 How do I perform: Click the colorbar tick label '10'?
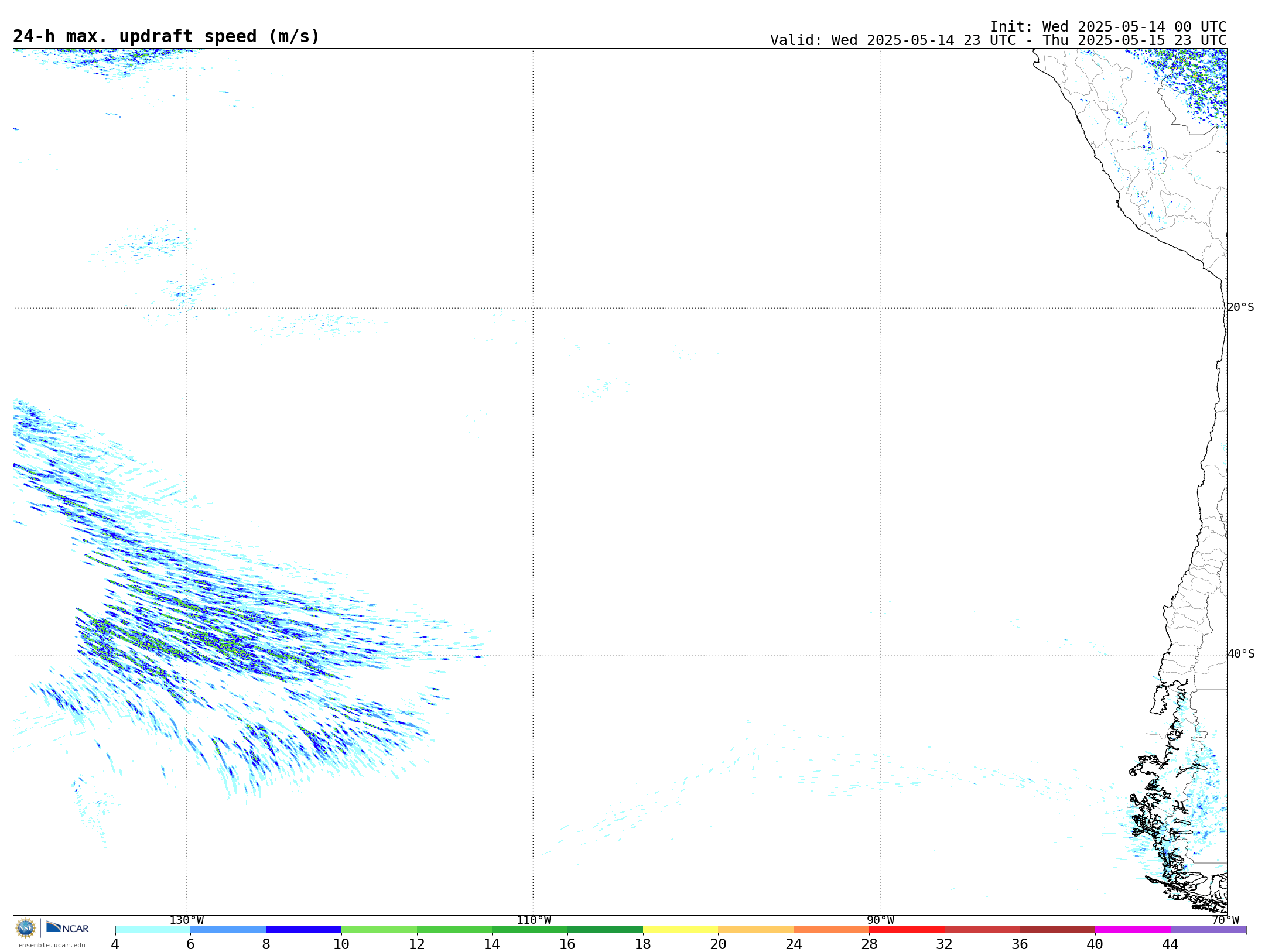pos(341,944)
